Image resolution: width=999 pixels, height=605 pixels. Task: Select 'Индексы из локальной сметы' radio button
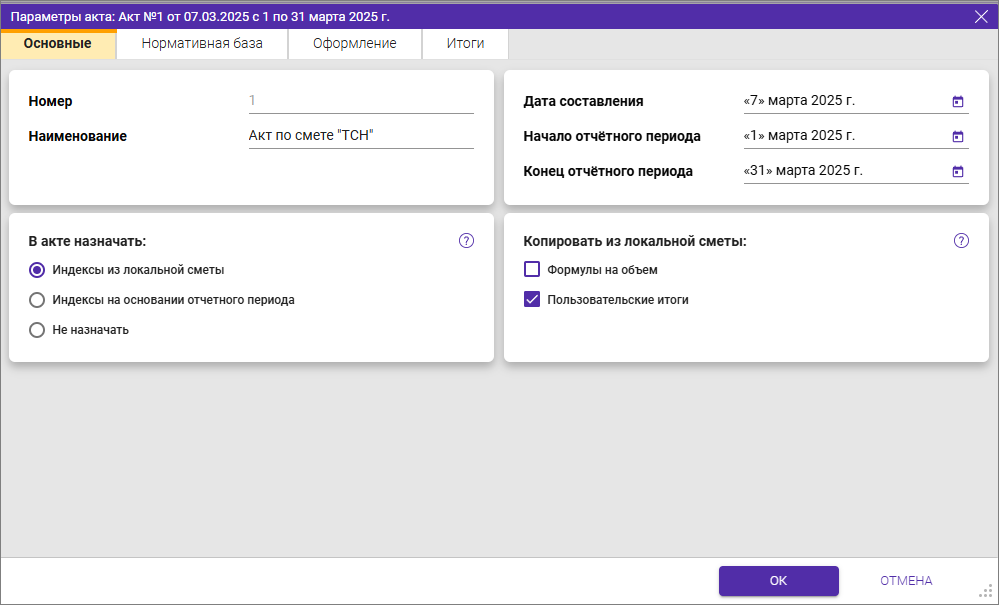[37, 270]
